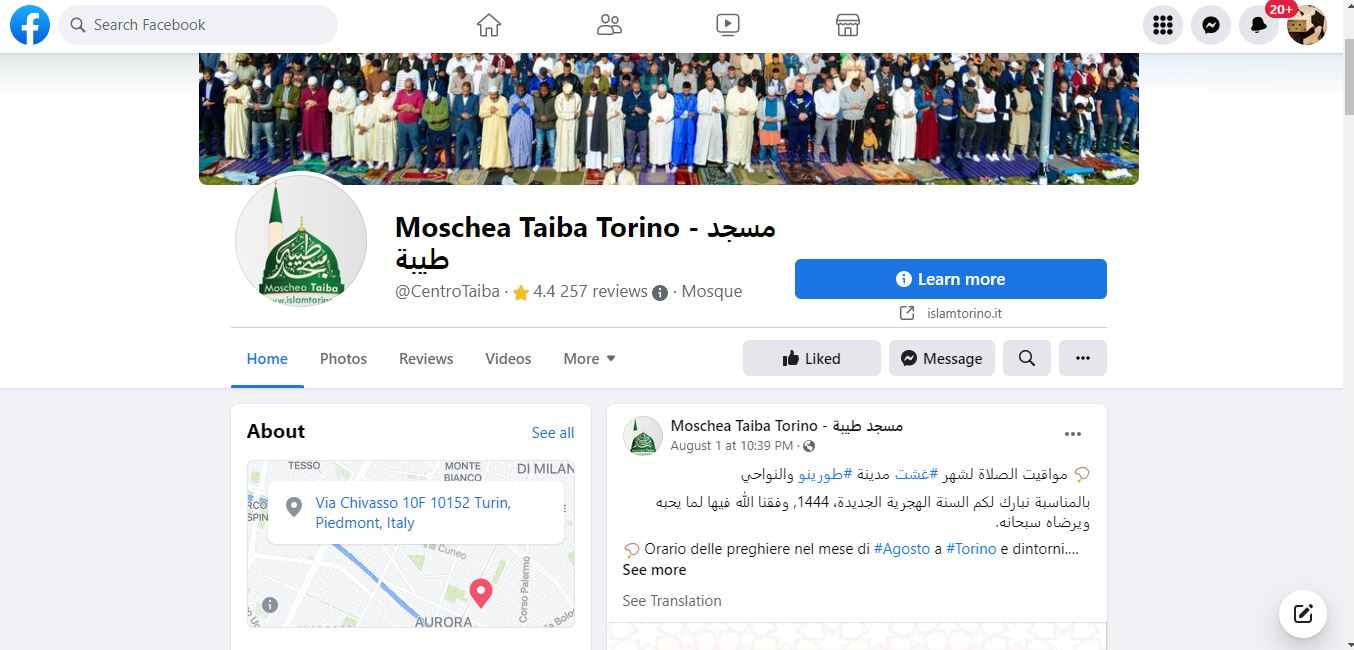Click the Learn more button
Viewport: 1354px width, 650px height.
point(951,279)
